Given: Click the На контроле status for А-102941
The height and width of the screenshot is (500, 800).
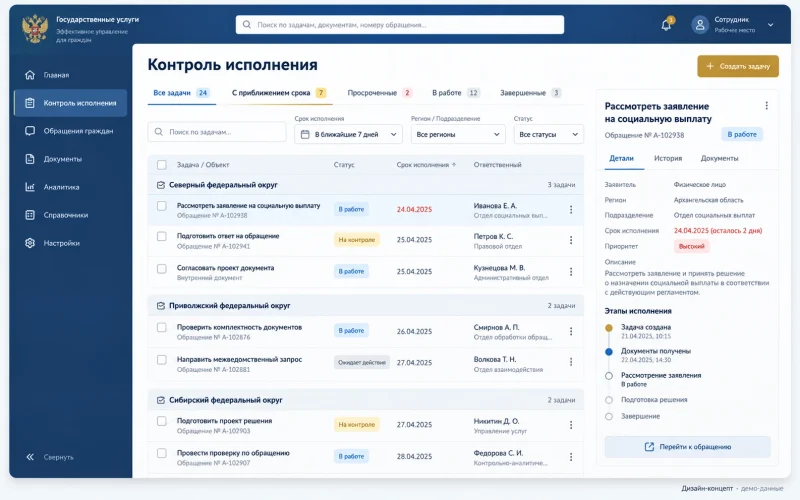Looking at the screenshot, I should click(x=357, y=240).
